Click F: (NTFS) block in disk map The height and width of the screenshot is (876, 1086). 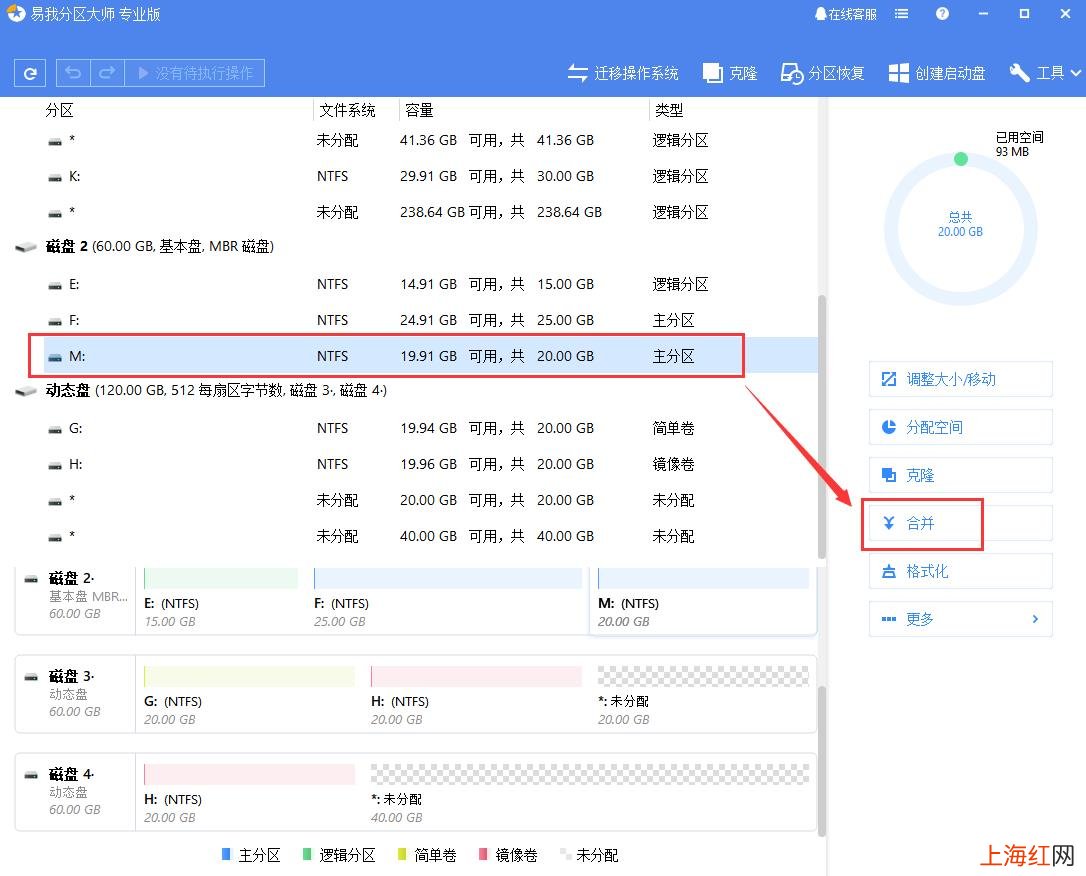coord(447,599)
